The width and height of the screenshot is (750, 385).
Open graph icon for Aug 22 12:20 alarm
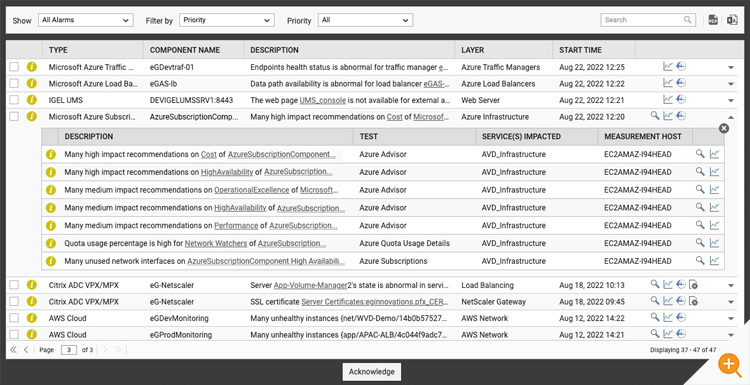[668, 116]
